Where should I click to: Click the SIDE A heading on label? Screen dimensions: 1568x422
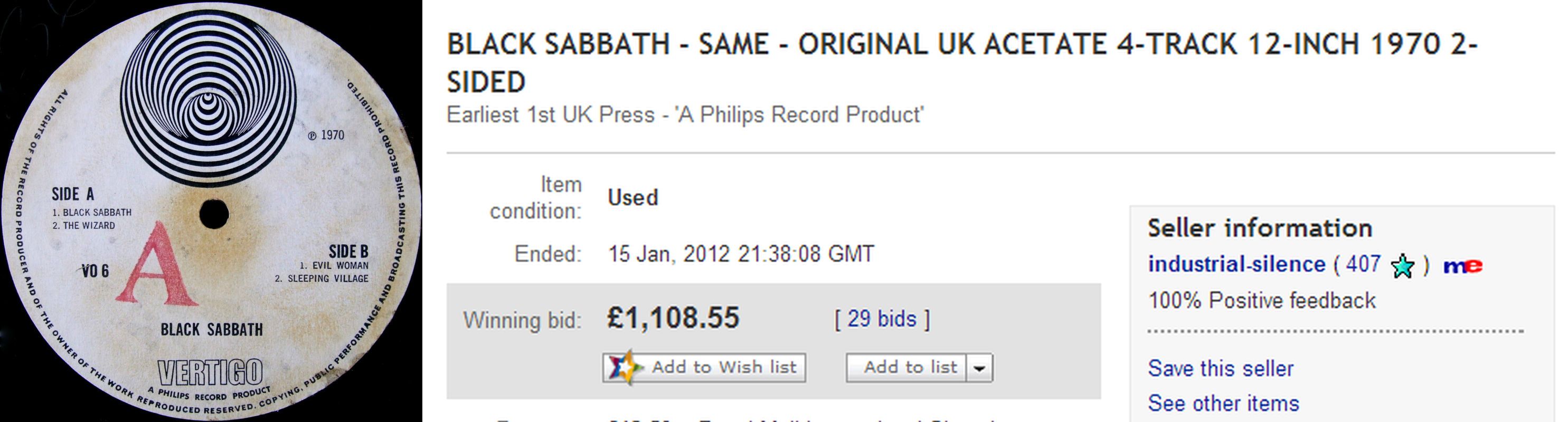[73, 195]
